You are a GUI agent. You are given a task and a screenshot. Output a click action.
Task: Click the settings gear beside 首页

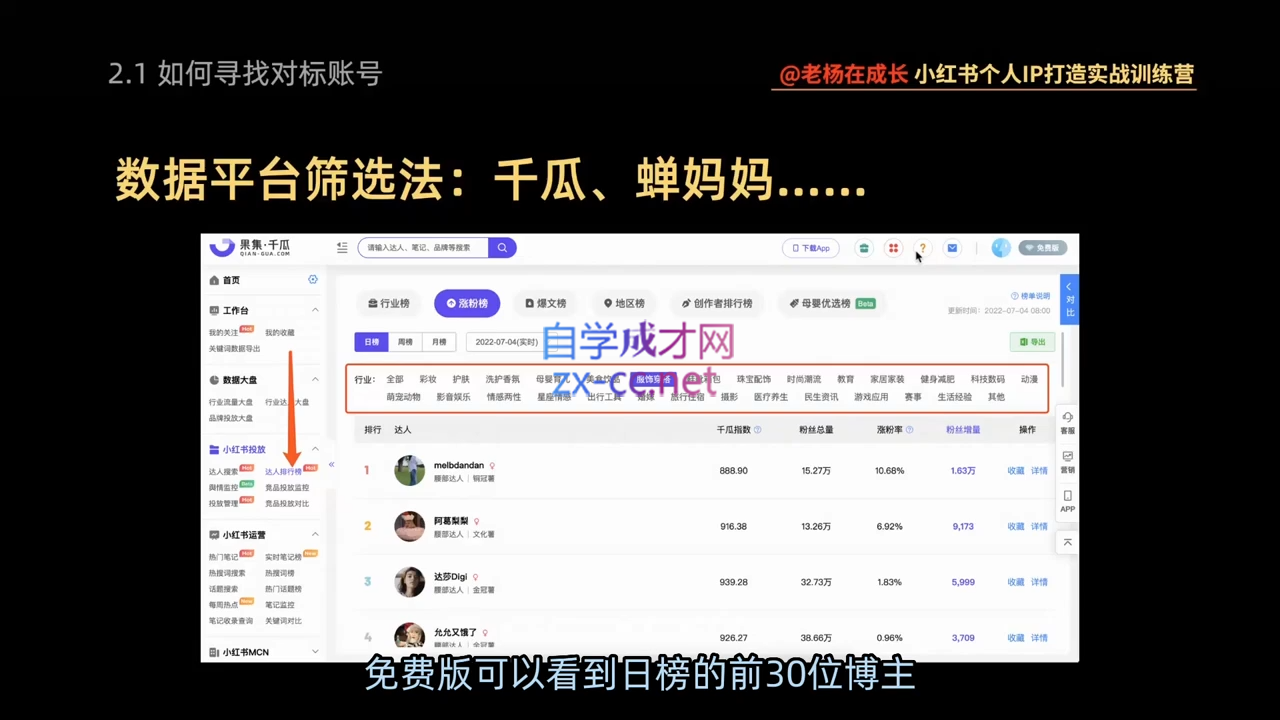[x=313, y=280]
